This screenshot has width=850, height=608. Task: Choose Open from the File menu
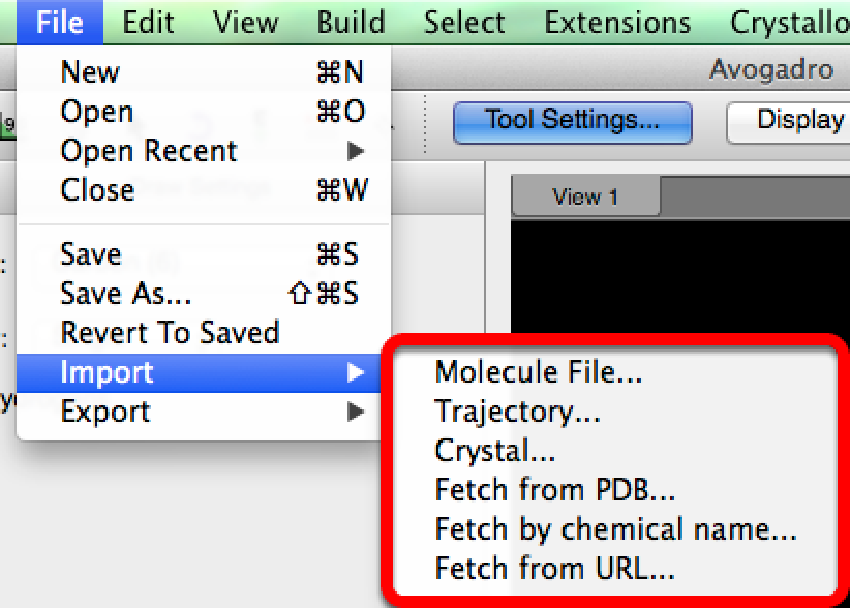(96, 112)
